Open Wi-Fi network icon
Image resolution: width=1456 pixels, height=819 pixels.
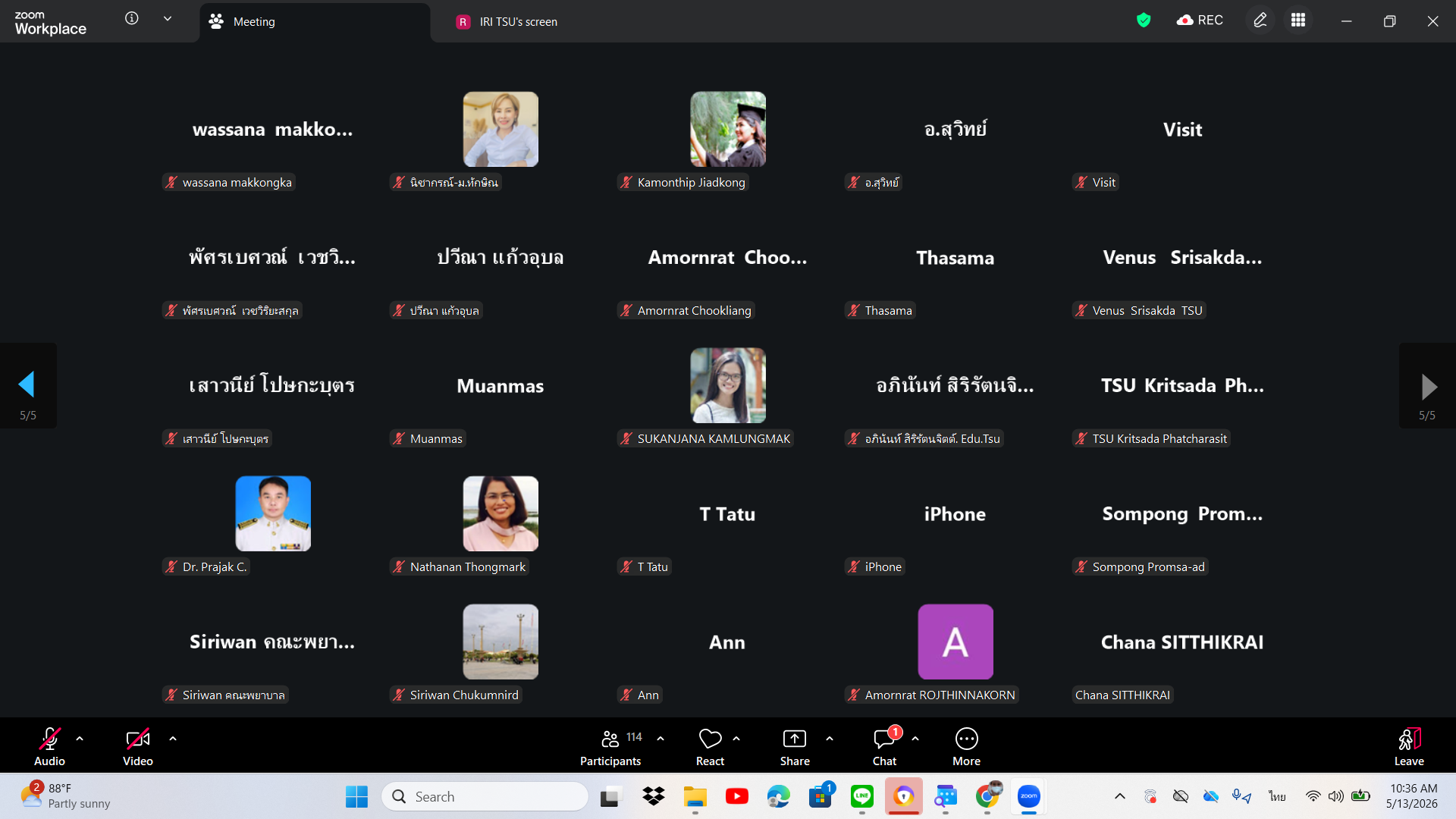pyautogui.click(x=1313, y=796)
